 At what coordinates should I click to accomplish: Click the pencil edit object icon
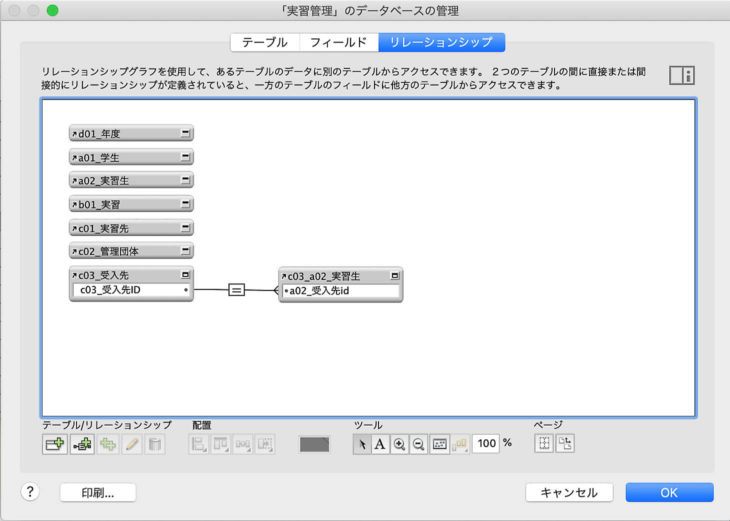pyautogui.click(x=132, y=444)
